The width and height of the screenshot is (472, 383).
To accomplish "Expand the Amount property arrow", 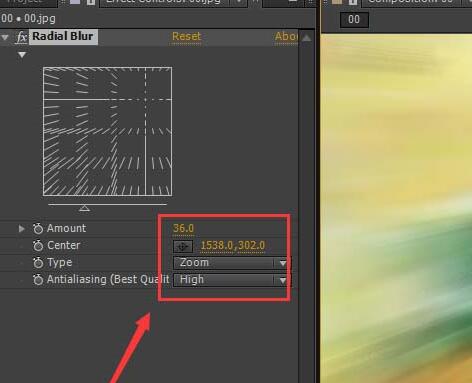I will tap(21, 228).
